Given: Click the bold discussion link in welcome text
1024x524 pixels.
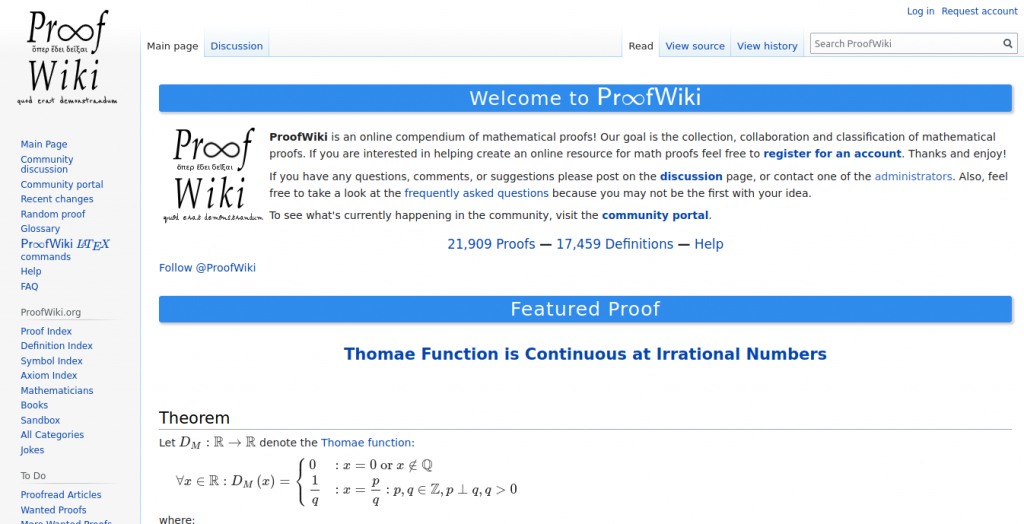Looking at the screenshot, I should [691, 176].
